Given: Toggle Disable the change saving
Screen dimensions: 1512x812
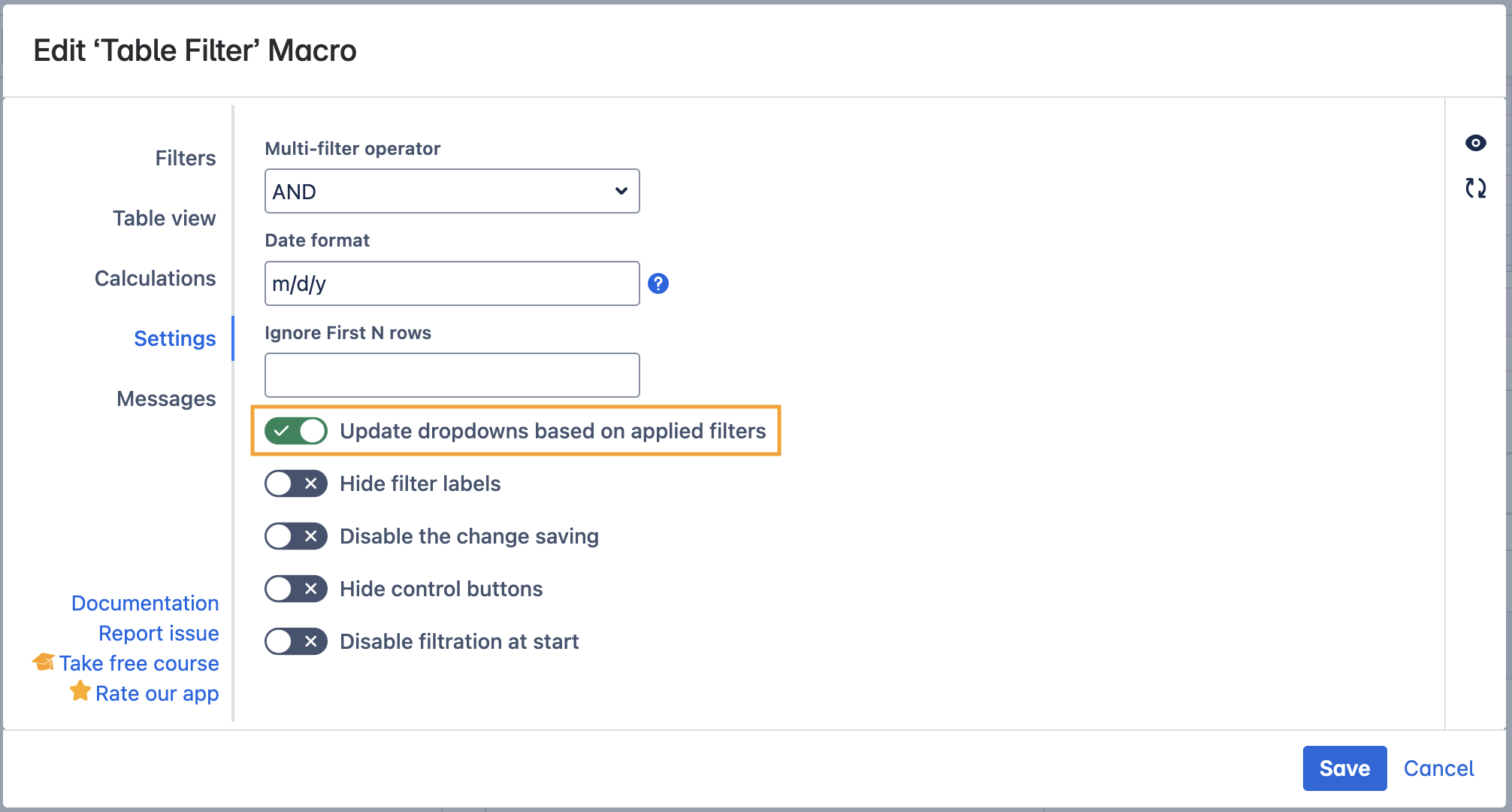Looking at the screenshot, I should tap(296, 536).
